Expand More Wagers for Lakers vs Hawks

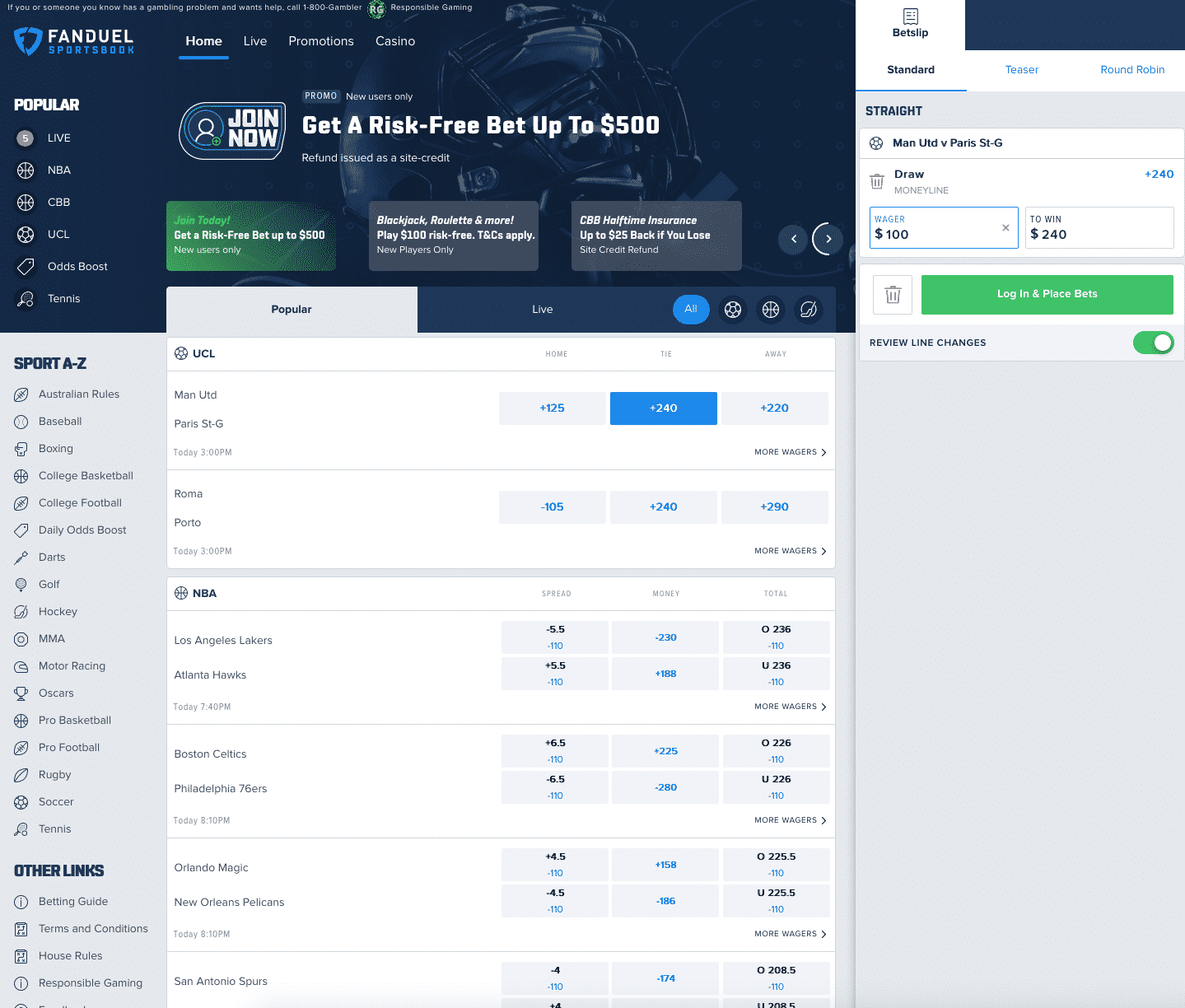(791, 707)
